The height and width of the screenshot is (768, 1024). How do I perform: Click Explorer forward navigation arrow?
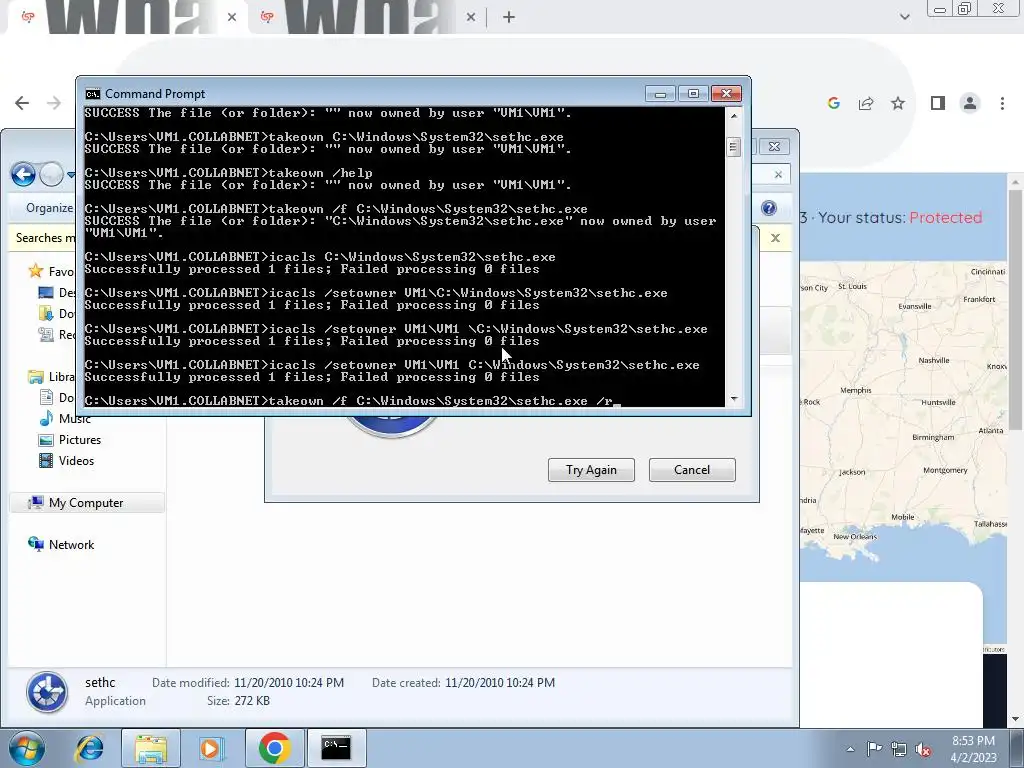coord(51,174)
